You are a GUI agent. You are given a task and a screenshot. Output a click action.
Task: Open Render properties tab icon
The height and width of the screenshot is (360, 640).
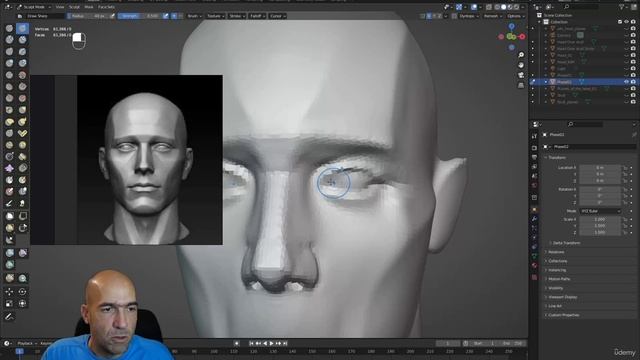click(535, 147)
